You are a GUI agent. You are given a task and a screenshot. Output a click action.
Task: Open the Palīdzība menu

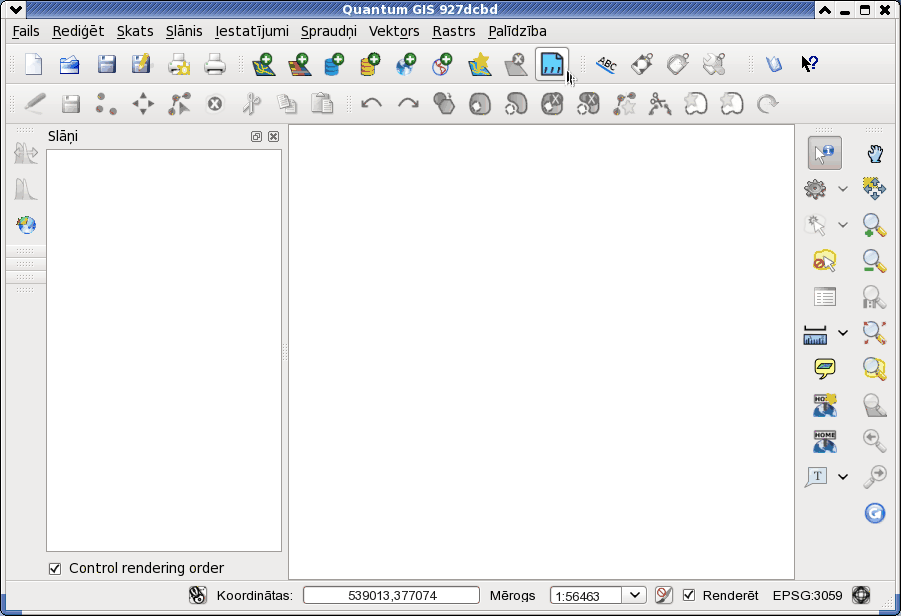click(517, 31)
